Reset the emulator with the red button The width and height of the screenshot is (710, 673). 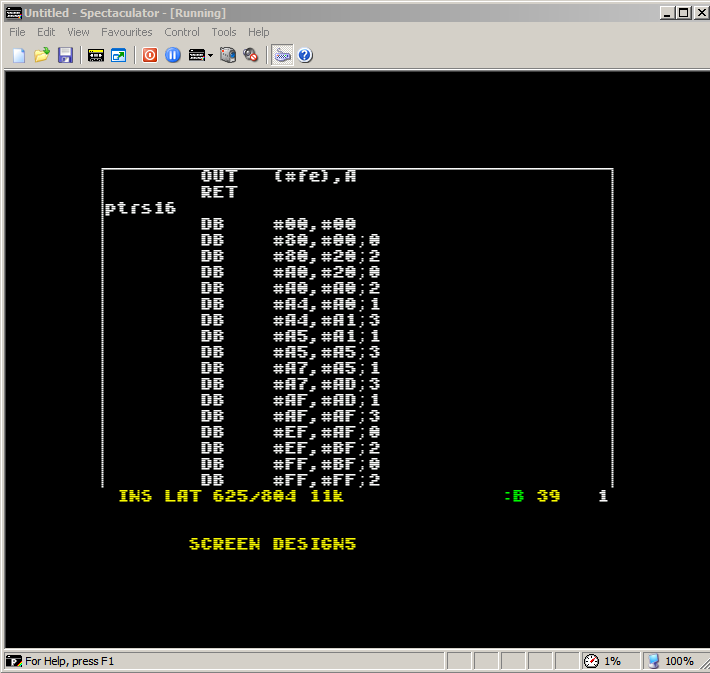click(150, 55)
